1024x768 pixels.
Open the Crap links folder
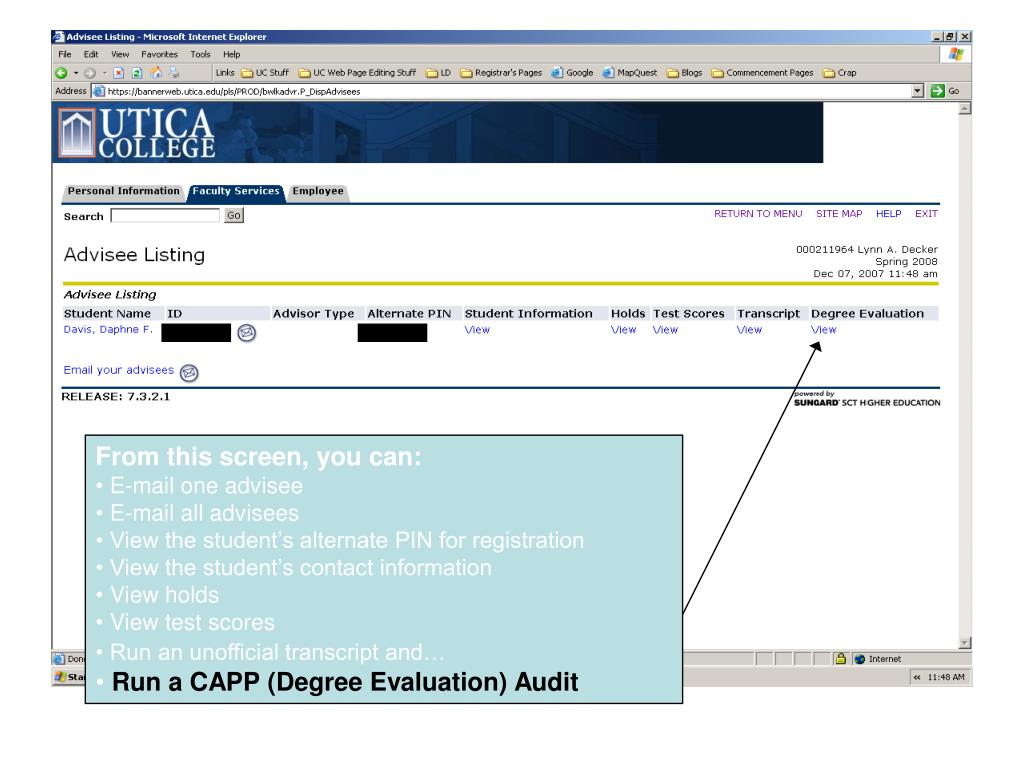tap(840, 73)
